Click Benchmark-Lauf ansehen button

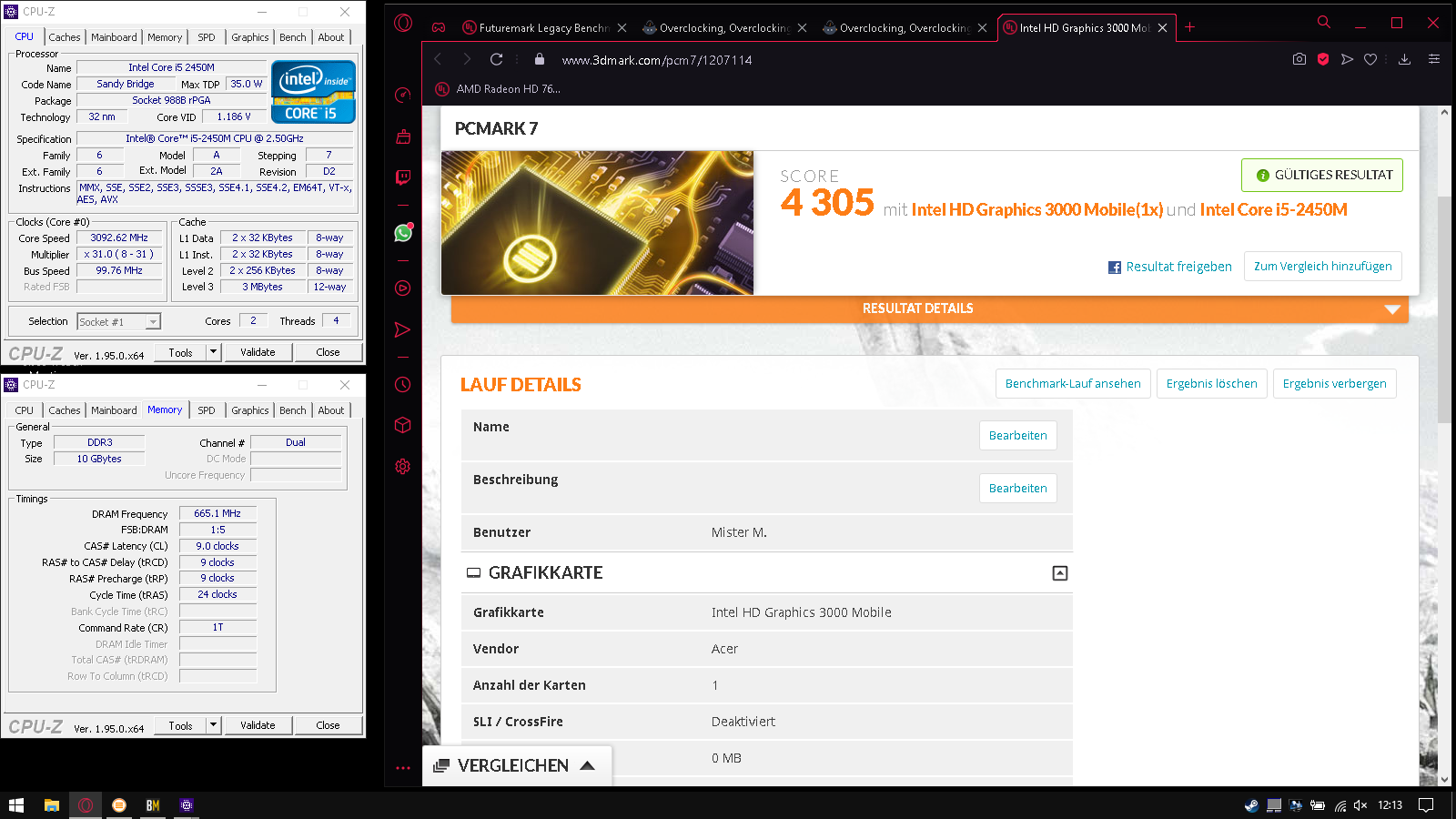[1073, 383]
